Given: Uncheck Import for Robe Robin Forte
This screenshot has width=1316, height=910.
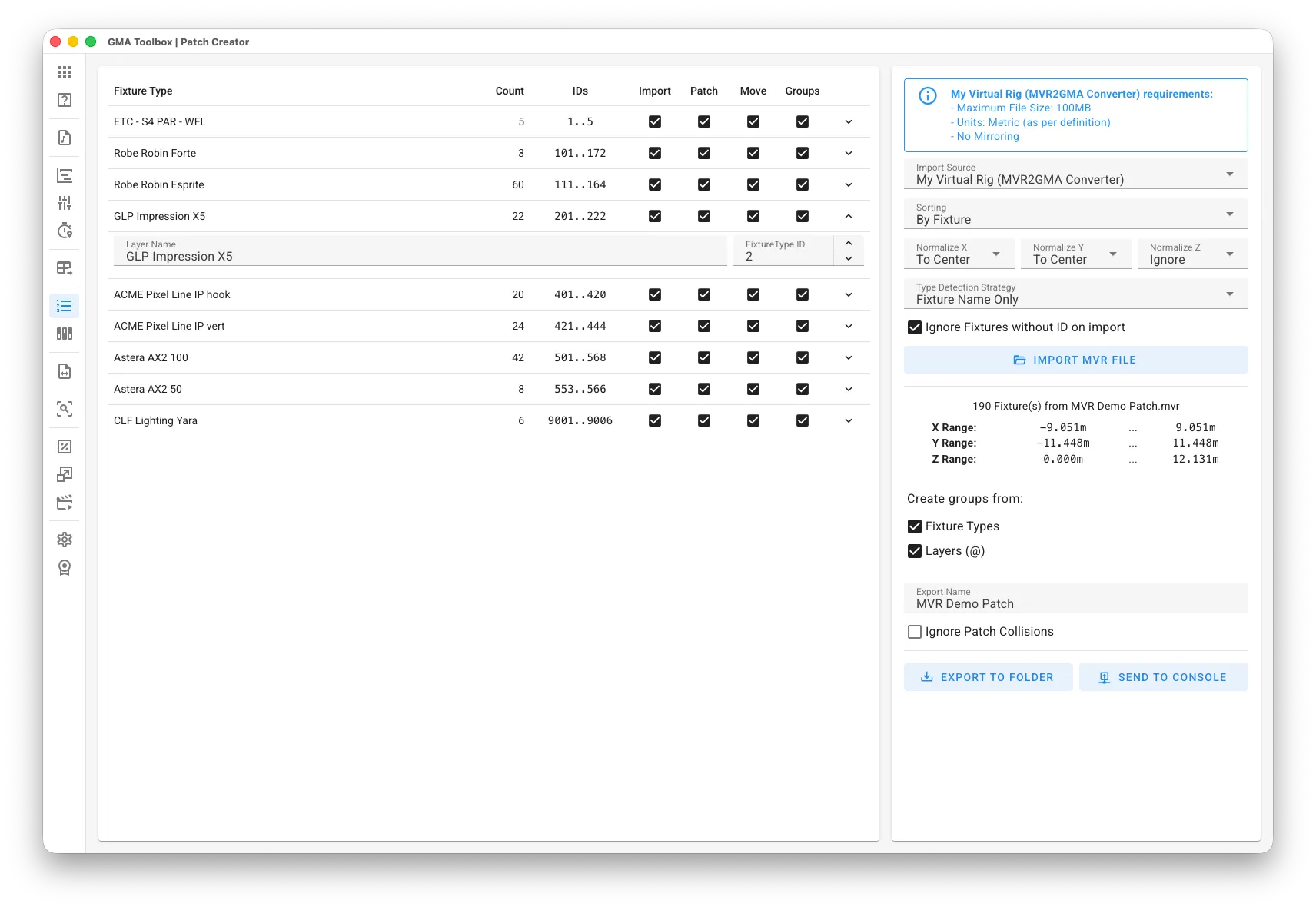Looking at the screenshot, I should (654, 153).
